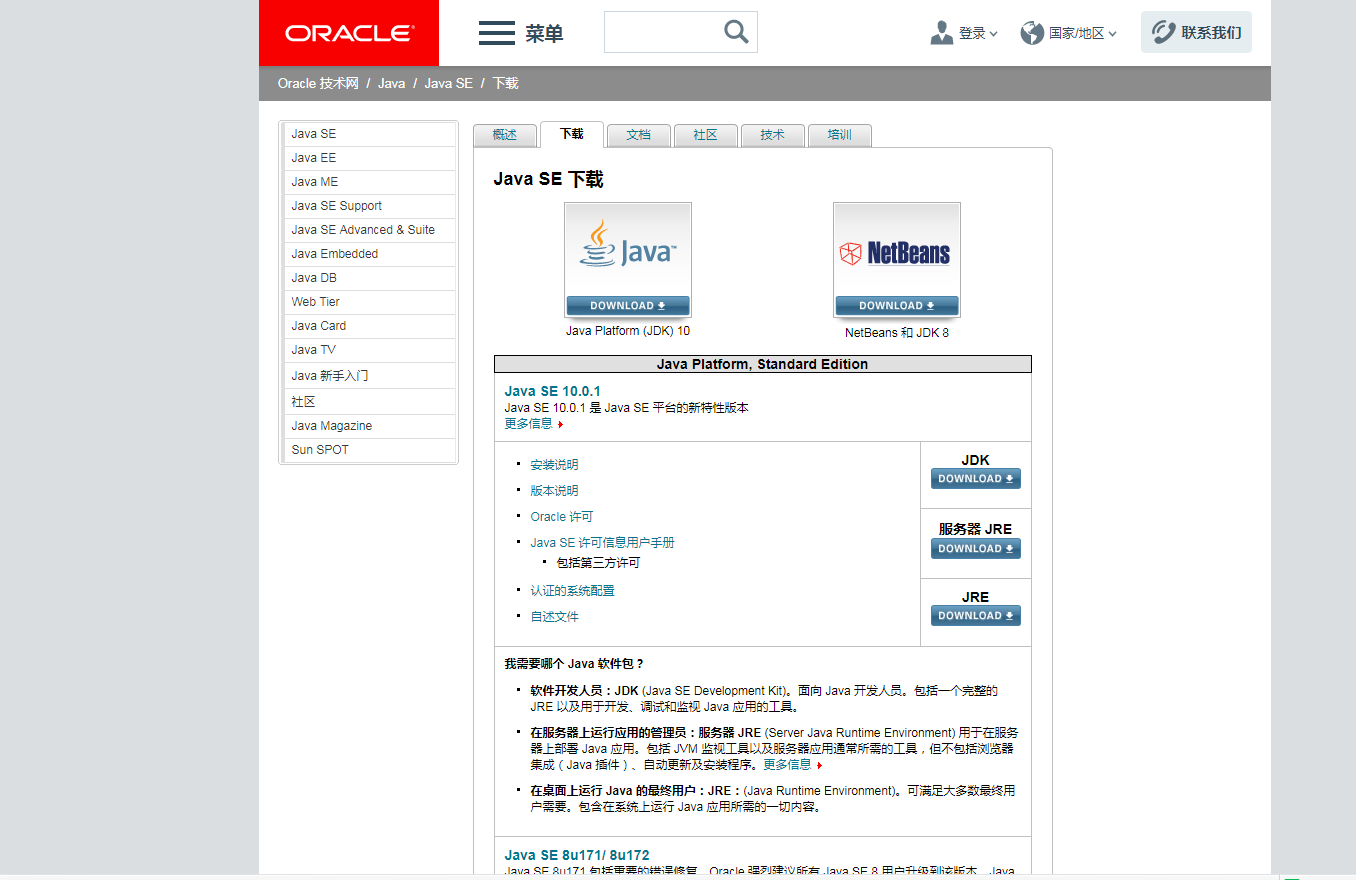Open Java 新手入门 in the sidebar
1356x880 pixels.
[369, 376]
